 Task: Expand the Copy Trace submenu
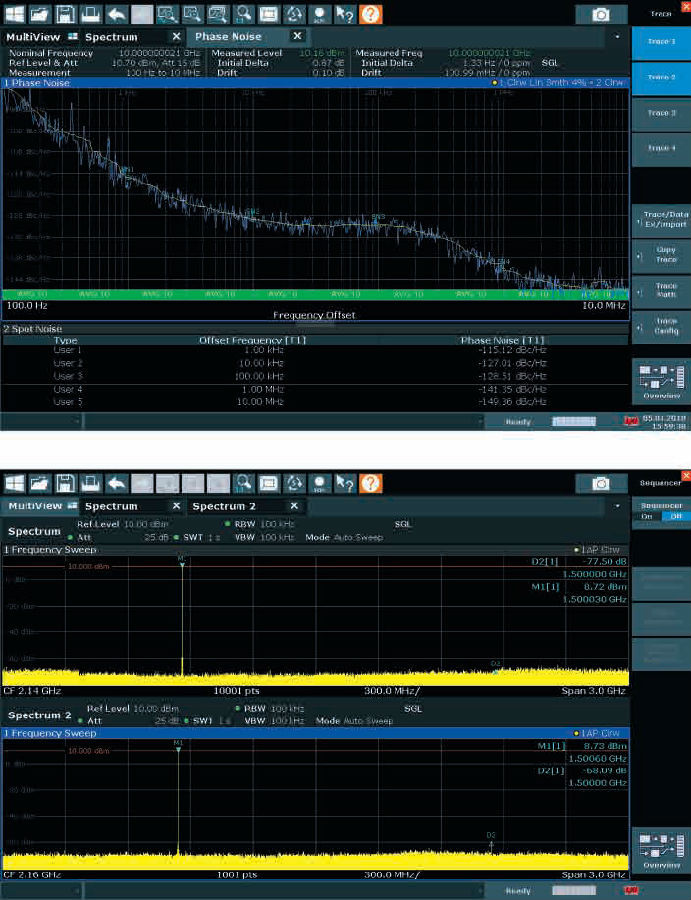[661, 256]
